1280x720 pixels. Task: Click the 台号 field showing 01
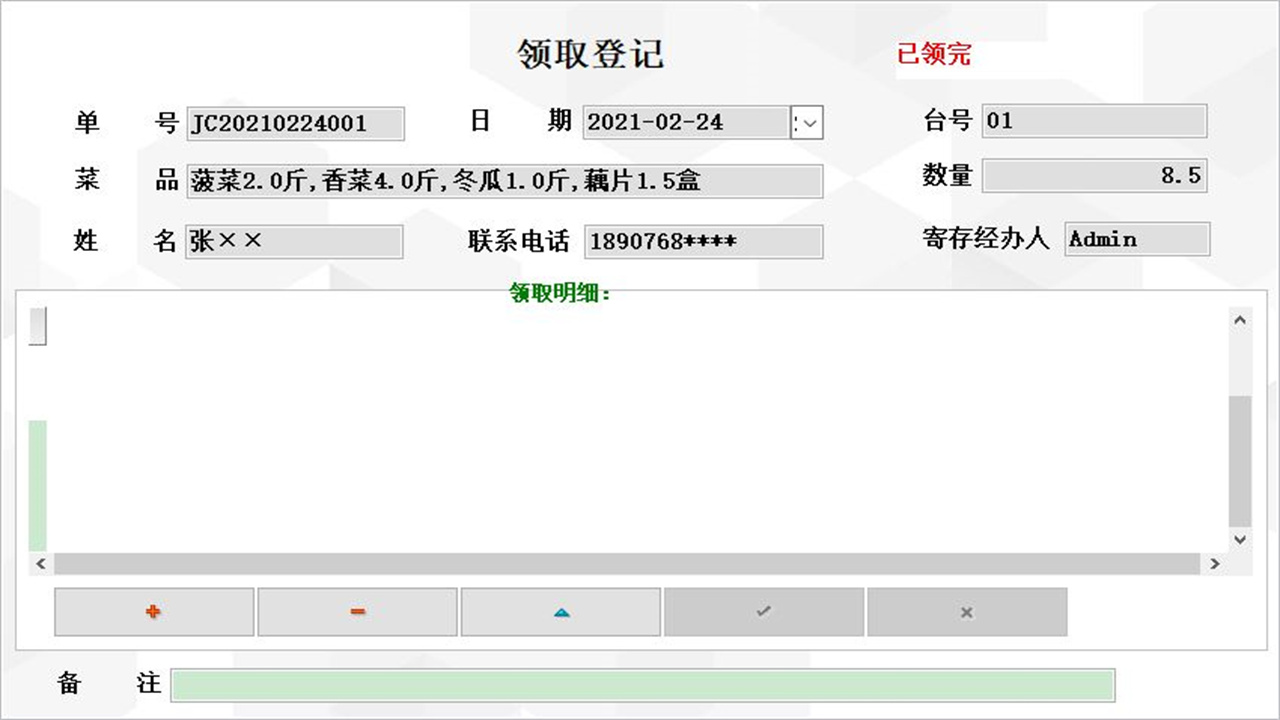click(1093, 121)
